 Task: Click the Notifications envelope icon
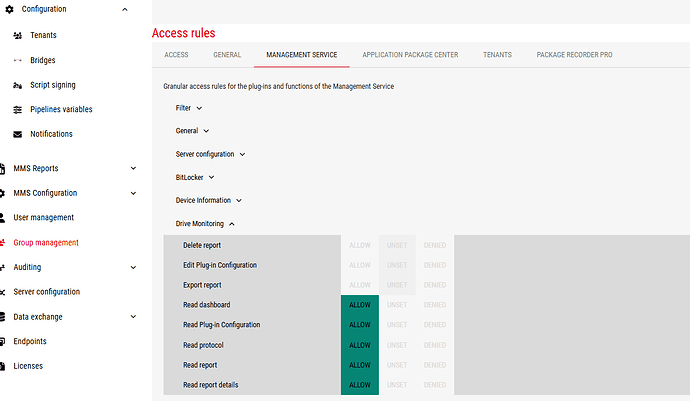click(18, 134)
